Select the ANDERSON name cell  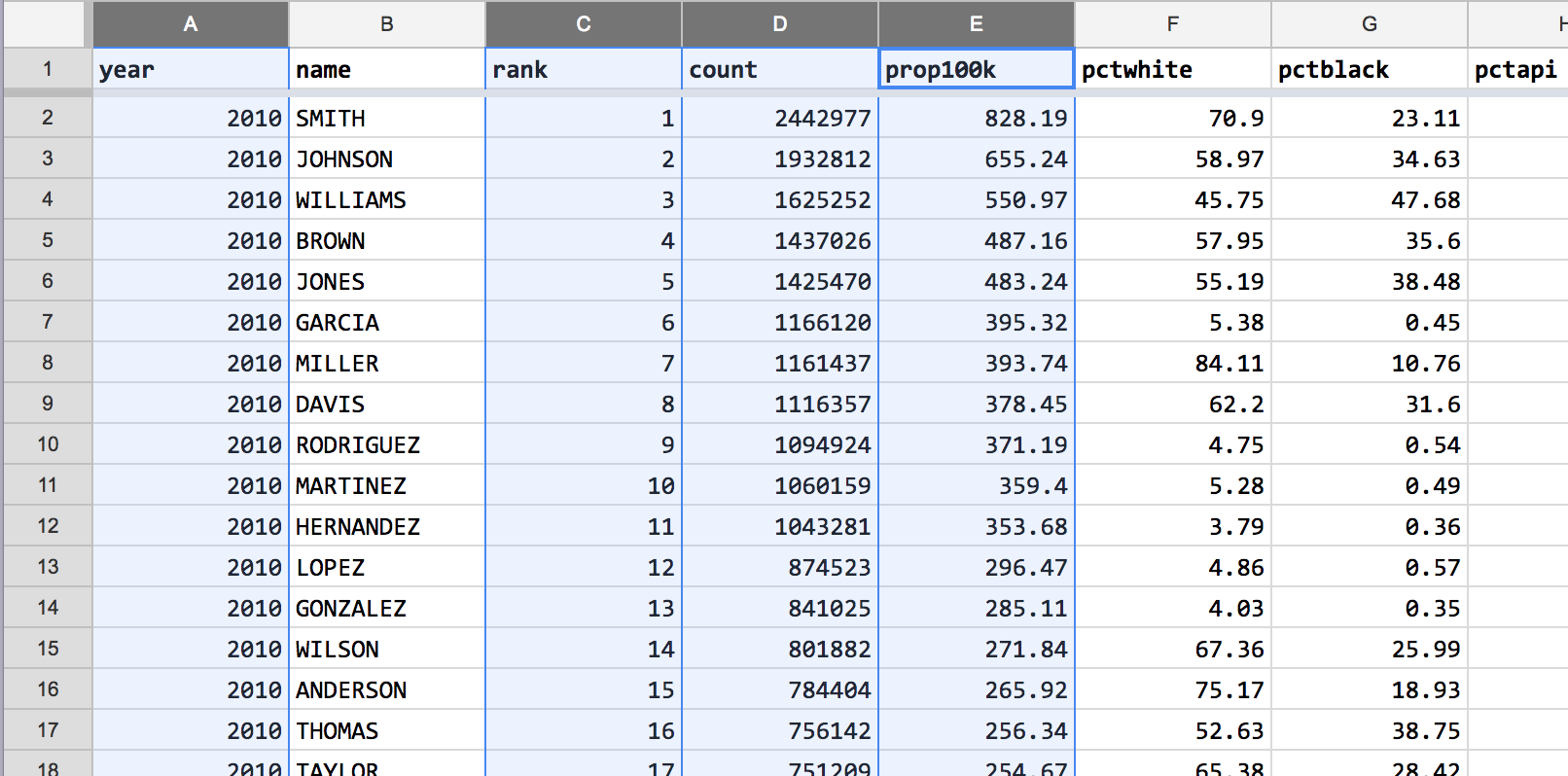click(387, 689)
